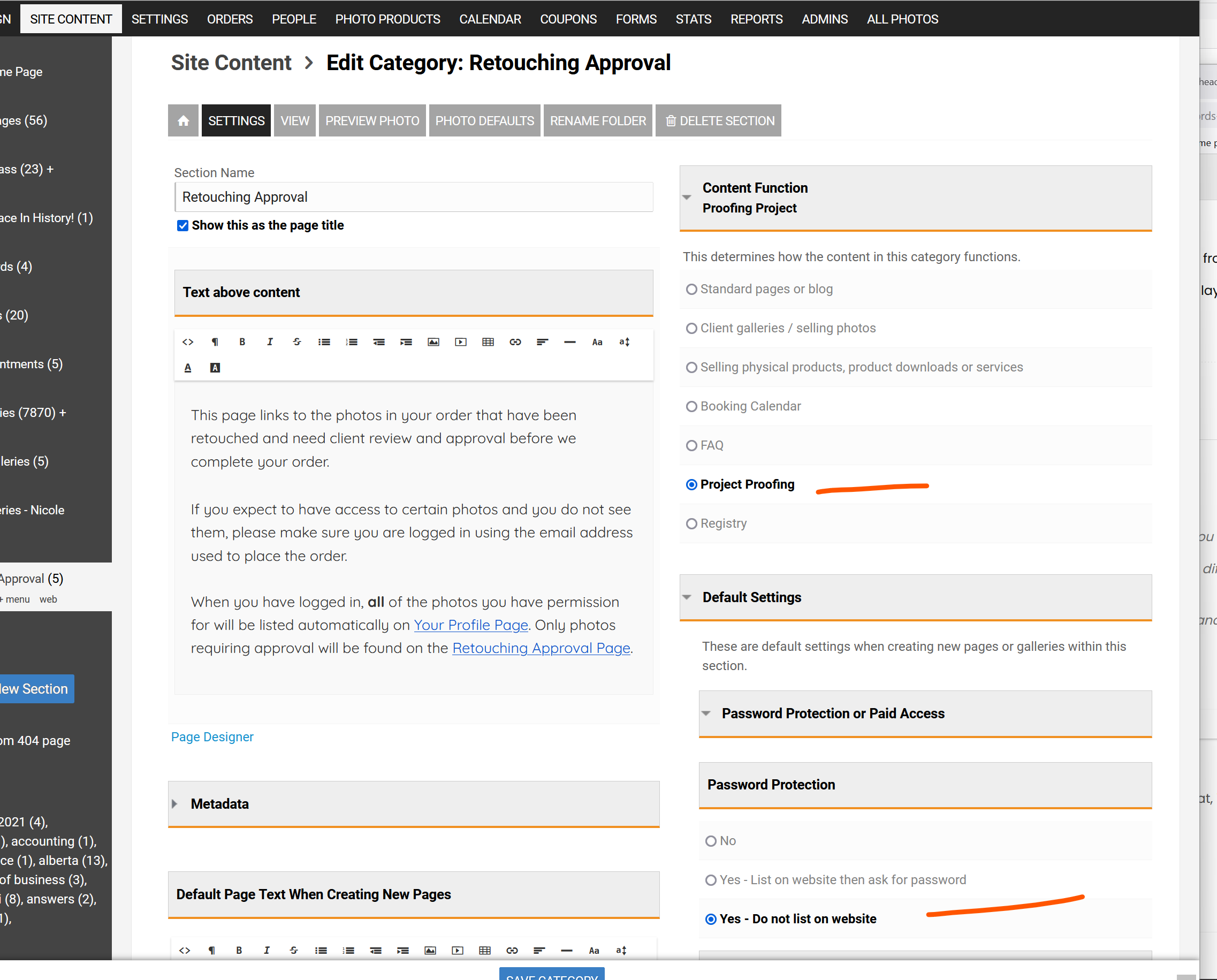Collapse the Default Settings panel
Image resolution: width=1217 pixels, height=980 pixels.
687,597
